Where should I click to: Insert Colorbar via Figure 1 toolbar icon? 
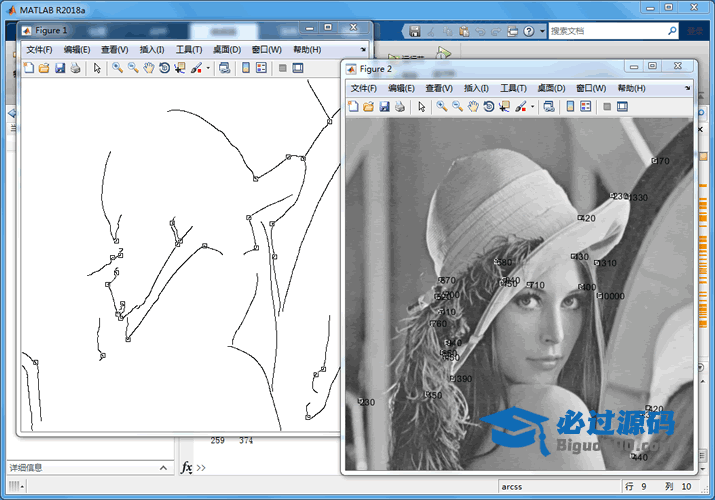(x=246, y=68)
